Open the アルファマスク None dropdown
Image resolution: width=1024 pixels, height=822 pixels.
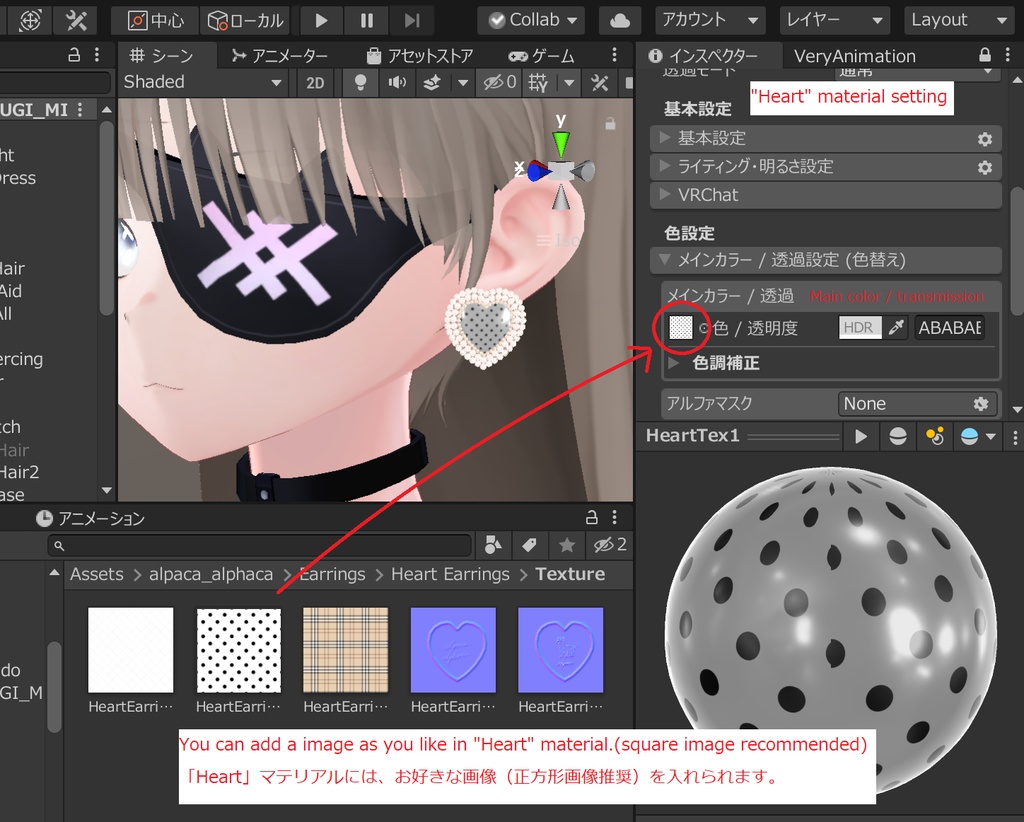917,403
